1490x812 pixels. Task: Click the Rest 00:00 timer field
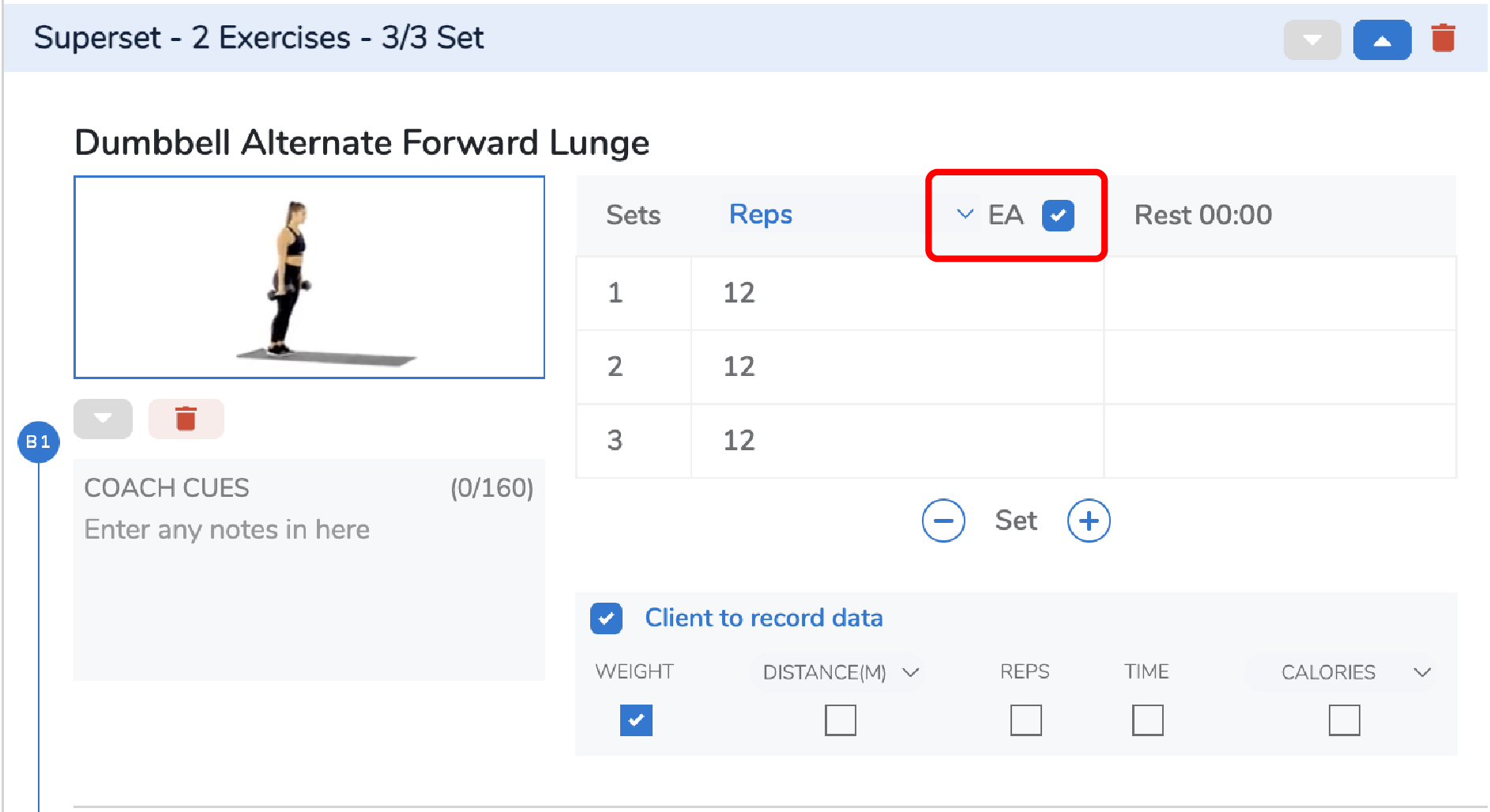coord(1202,215)
